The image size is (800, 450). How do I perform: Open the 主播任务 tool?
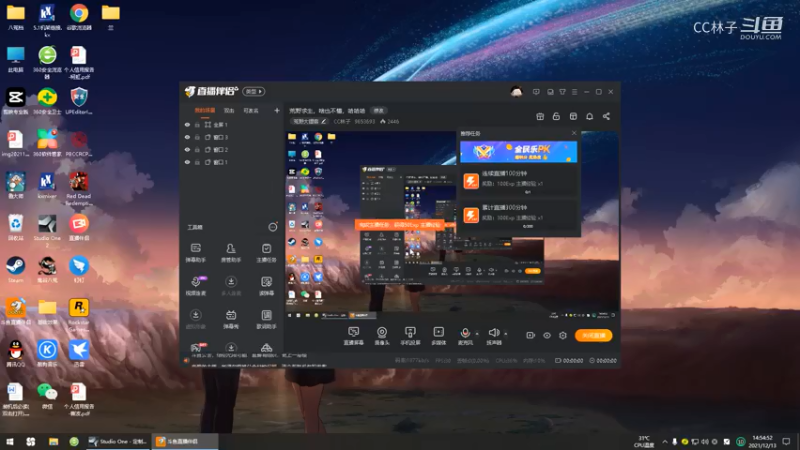(x=266, y=253)
